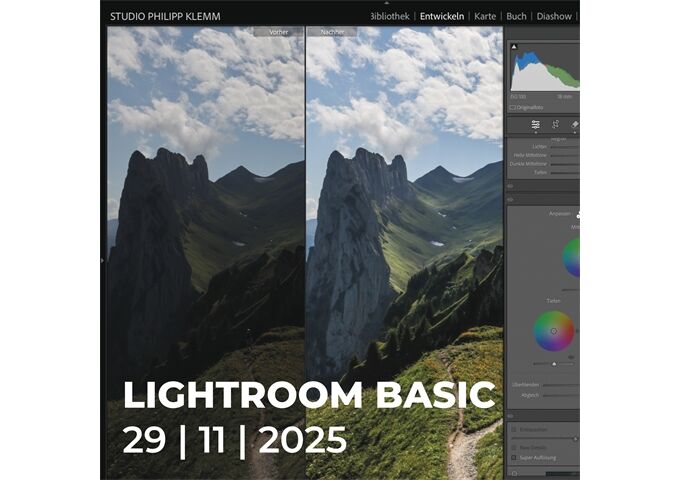Toggle the eye icon directly above the Color Grading panel
680x480 pixels.
pyautogui.click(x=510, y=200)
